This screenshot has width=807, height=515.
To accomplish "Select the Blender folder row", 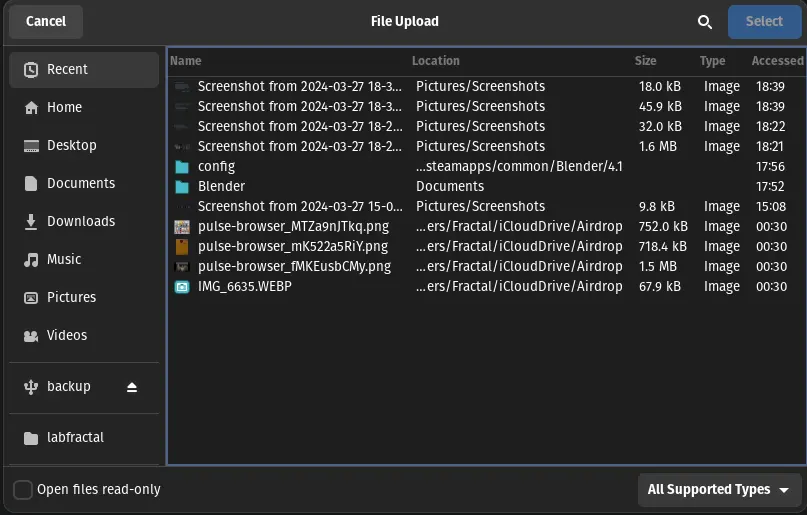I will click(x=486, y=186).
